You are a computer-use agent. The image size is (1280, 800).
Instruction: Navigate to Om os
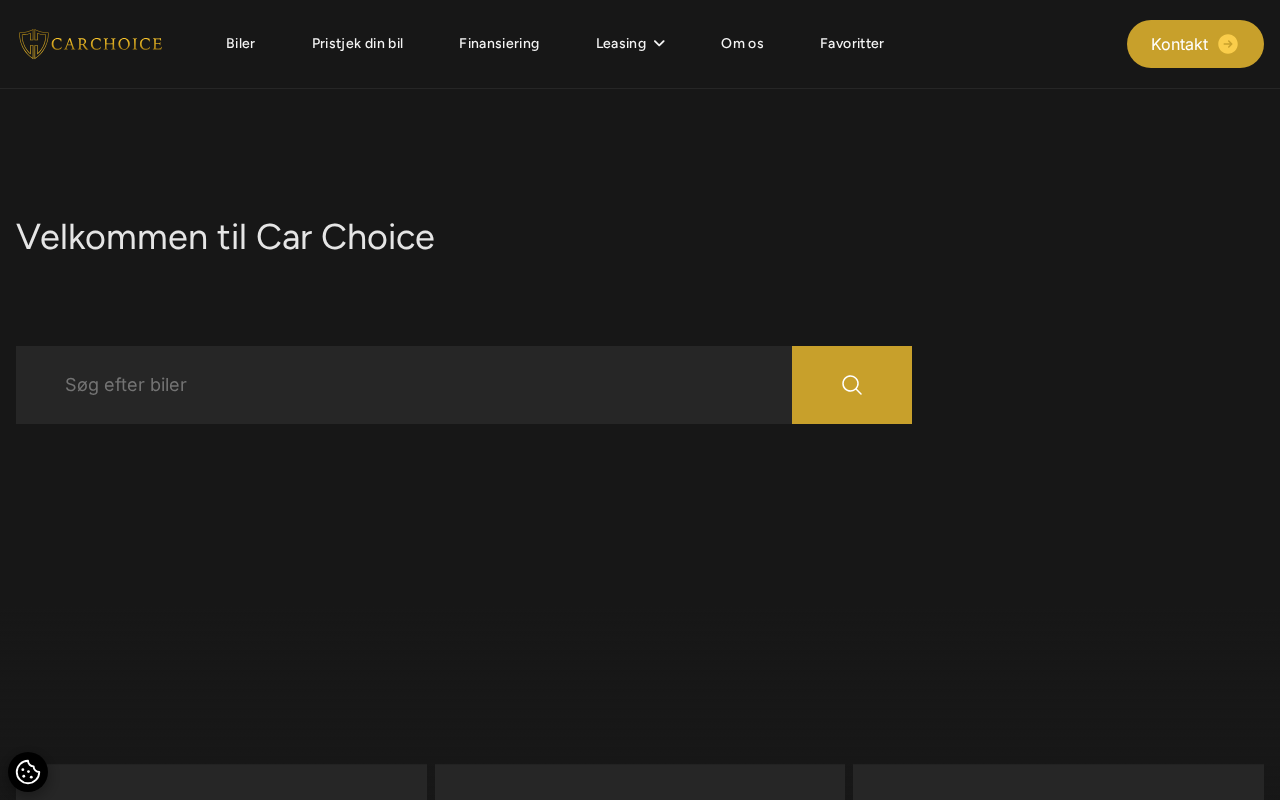(x=742, y=43)
